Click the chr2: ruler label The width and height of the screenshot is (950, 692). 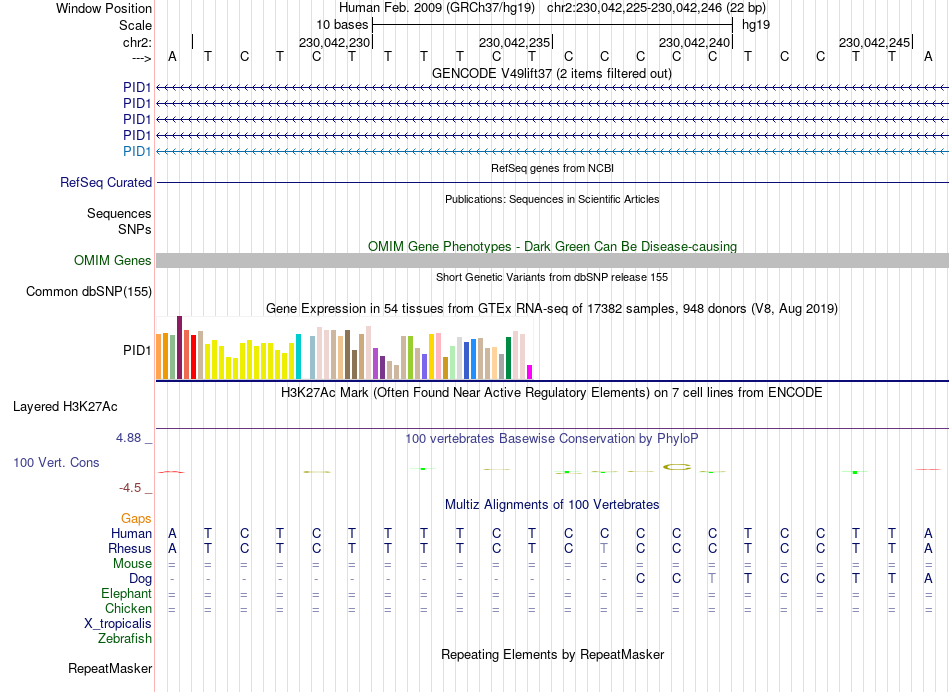point(137,42)
